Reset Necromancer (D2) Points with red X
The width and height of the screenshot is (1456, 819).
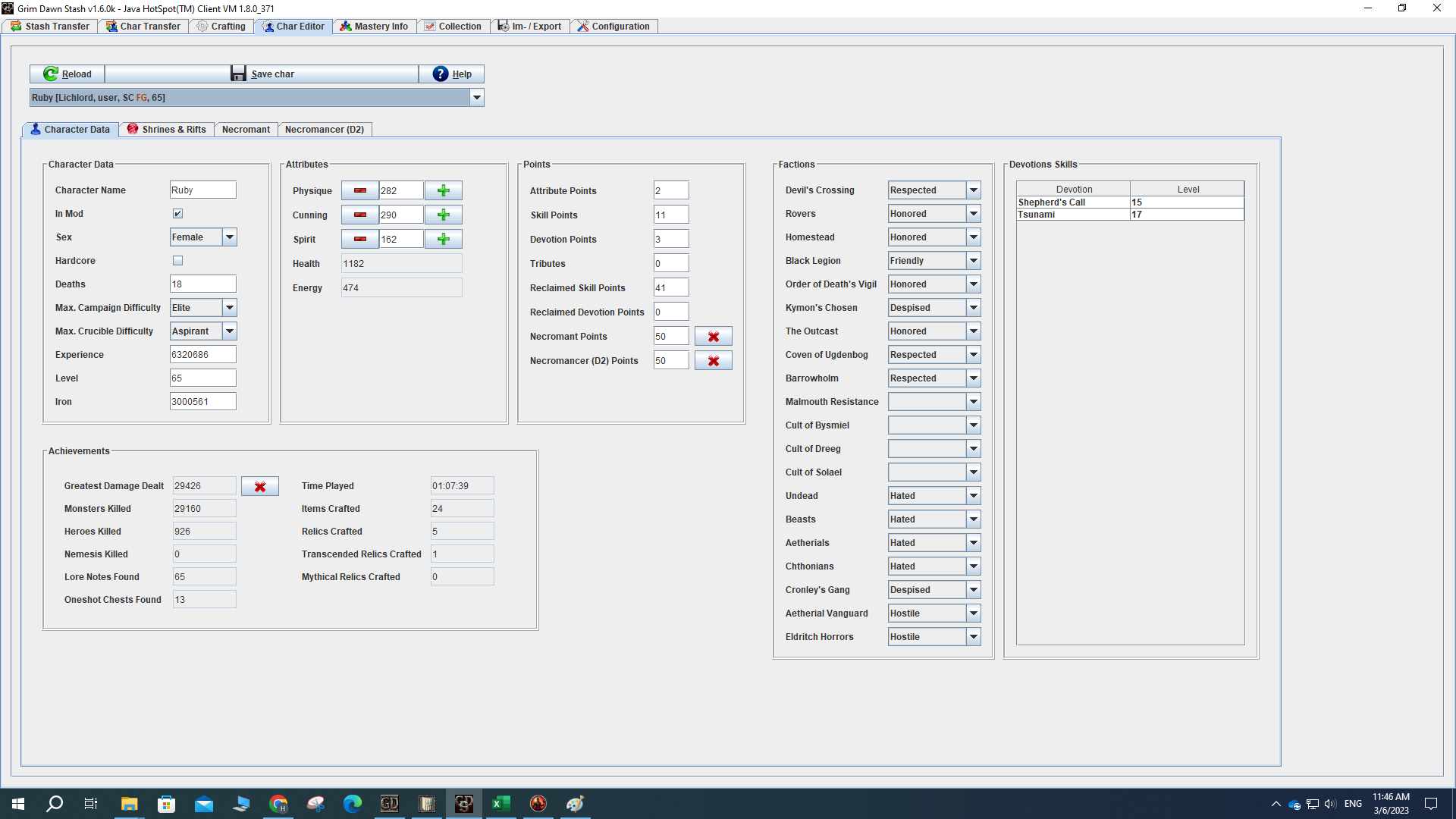714,360
